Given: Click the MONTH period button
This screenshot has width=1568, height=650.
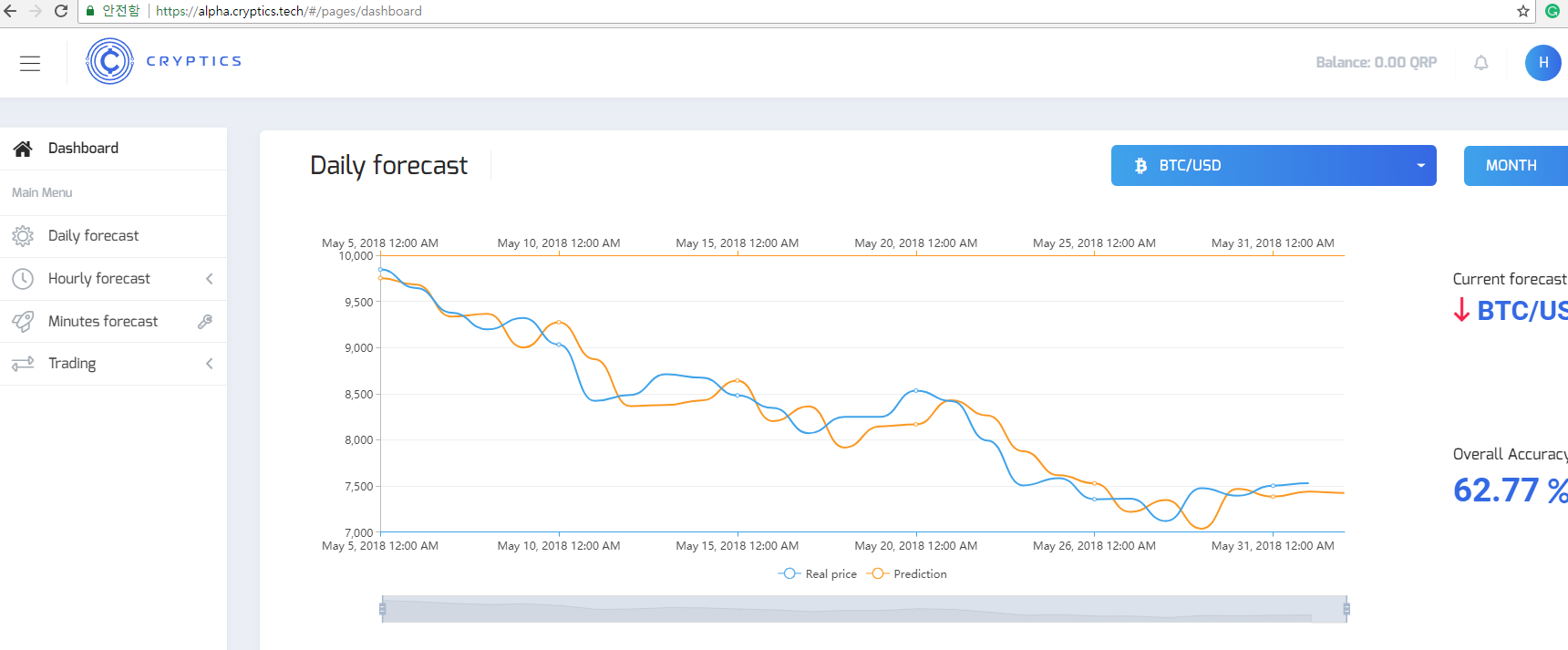Looking at the screenshot, I should pos(1516,166).
